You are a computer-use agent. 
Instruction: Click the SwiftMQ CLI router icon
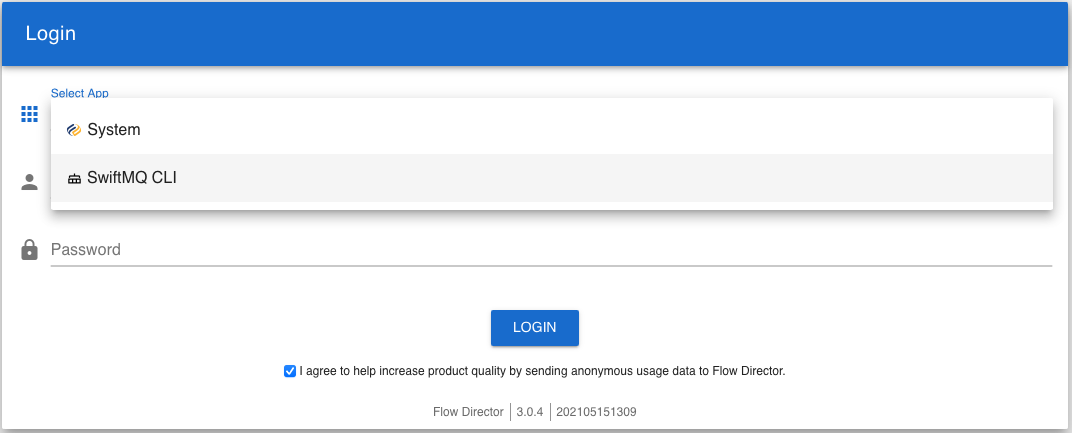tap(74, 179)
